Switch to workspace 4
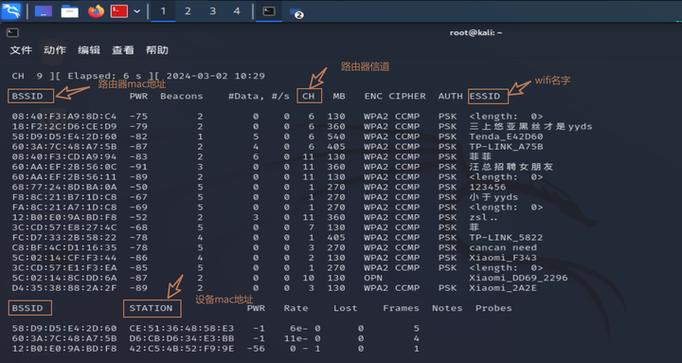The height and width of the screenshot is (363, 682). coord(237,11)
